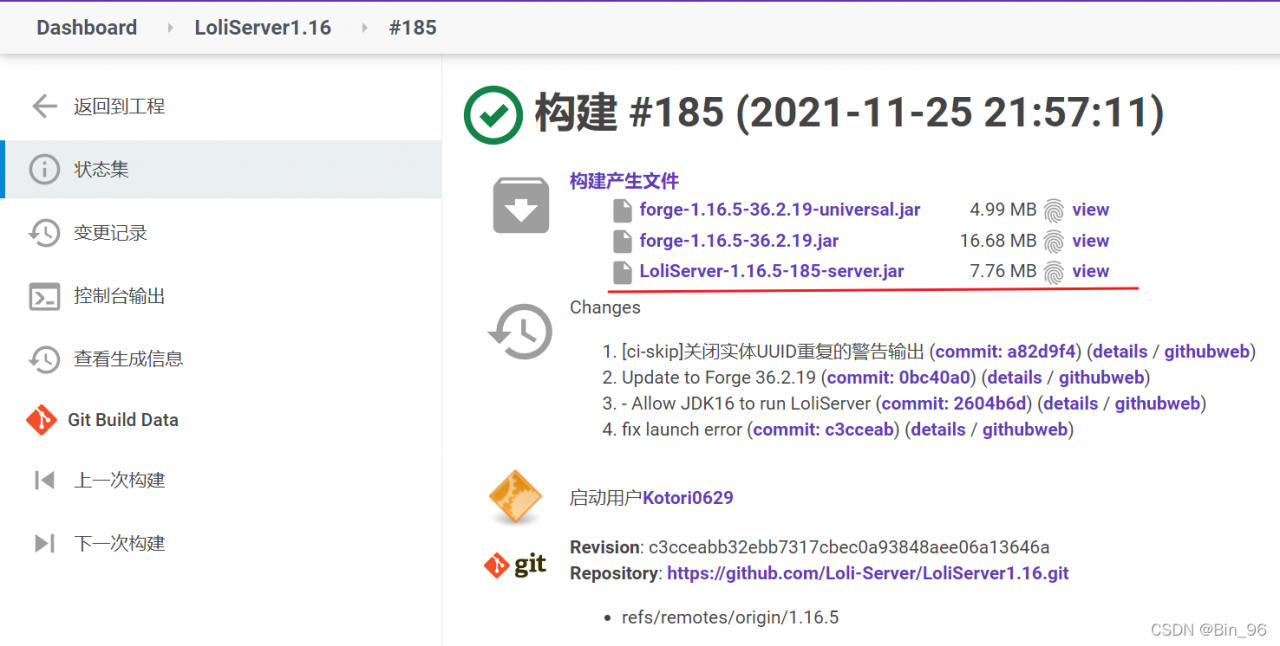Open 控制台输出 in the sidebar
This screenshot has height=646, width=1280.
tap(119, 296)
